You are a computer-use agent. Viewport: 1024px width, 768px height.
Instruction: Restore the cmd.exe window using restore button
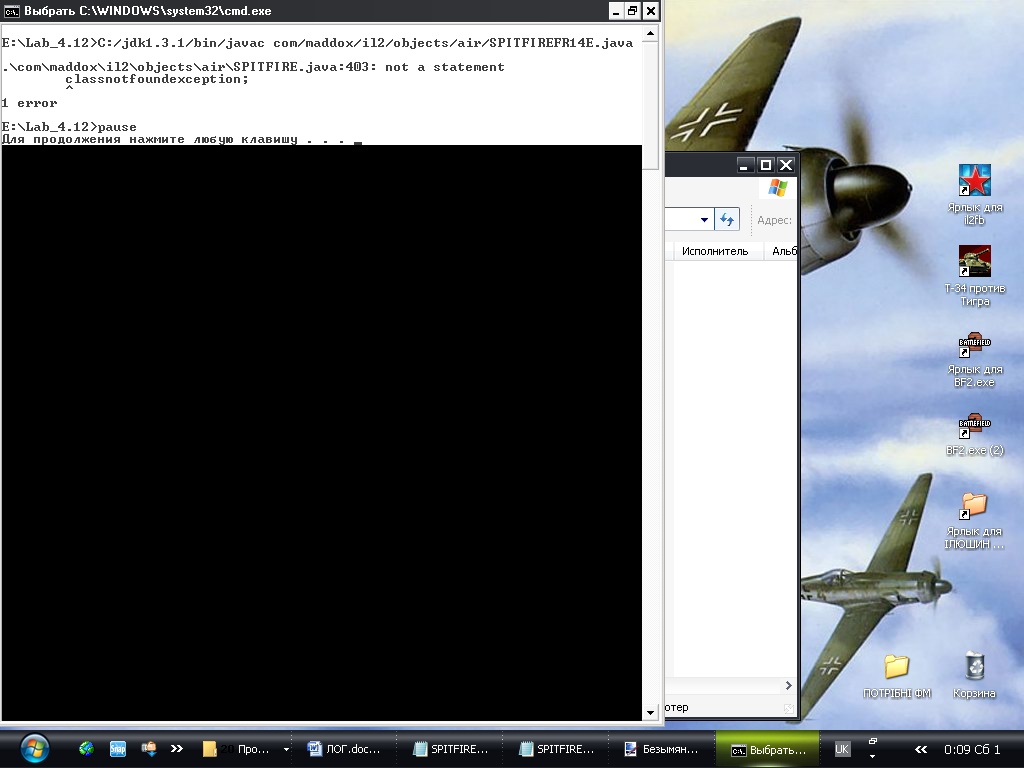633,11
